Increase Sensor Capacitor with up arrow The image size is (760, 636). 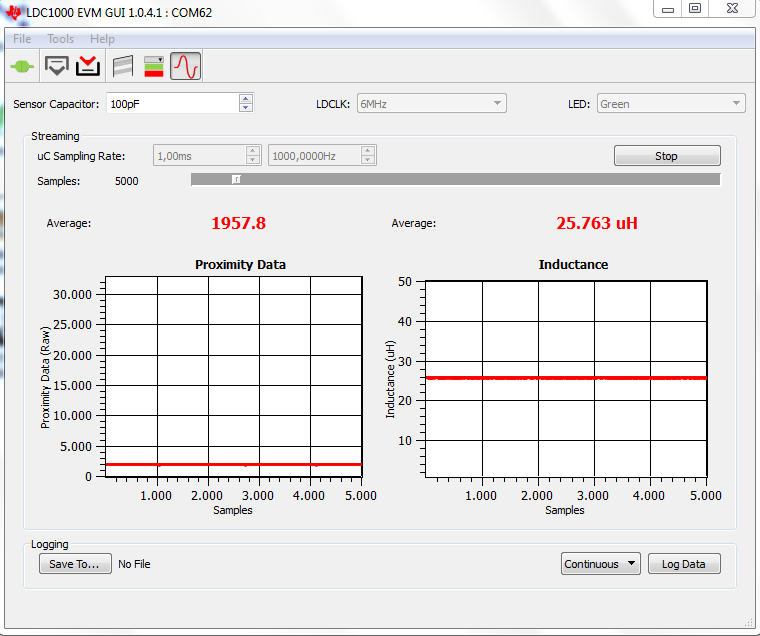(x=246, y=99)
